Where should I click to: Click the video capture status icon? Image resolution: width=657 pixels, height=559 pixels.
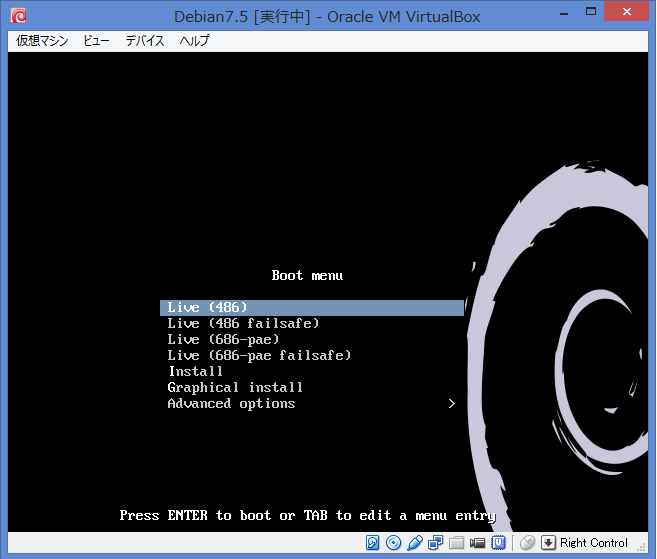pyautogui.click(x=477, y=543)
